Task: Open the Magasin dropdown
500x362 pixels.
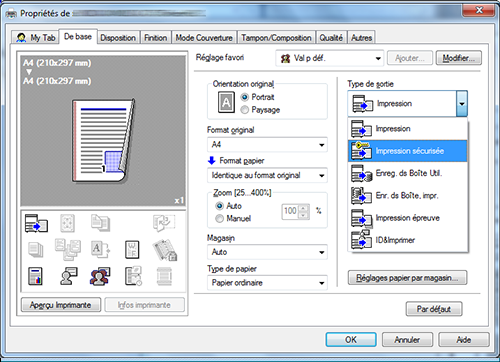Action: (x=267, y=252)
